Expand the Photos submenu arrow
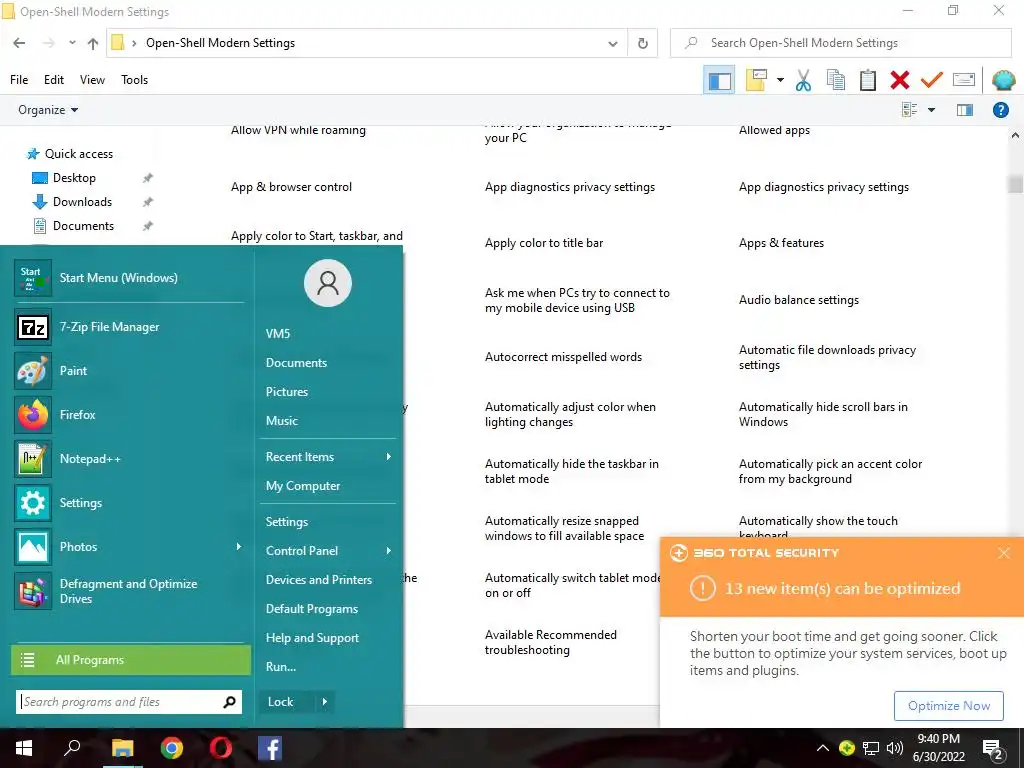This screenshot has height=768, width=1024. pos(238,547)
